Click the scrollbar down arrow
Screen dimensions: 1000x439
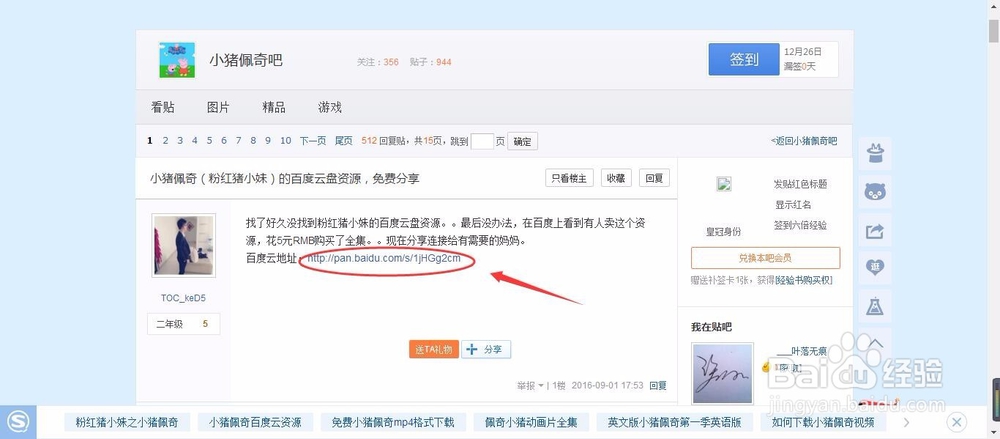coord(994,433)
